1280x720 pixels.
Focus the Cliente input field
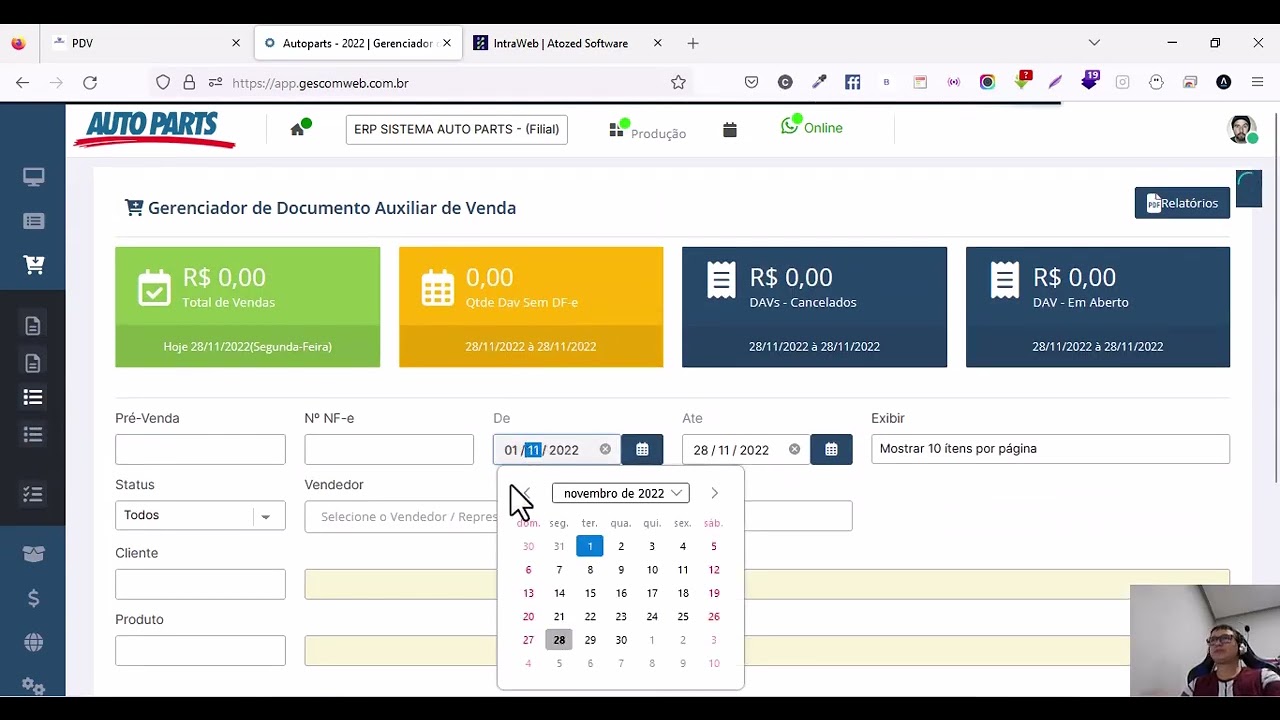coord(200,584)
